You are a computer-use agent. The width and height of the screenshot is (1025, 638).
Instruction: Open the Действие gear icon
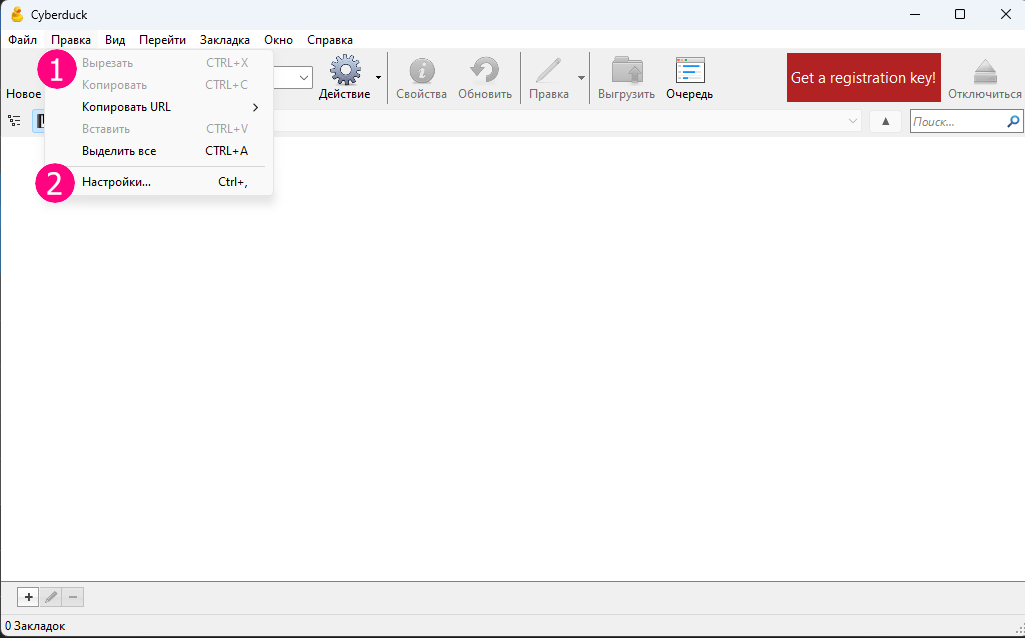345,70
